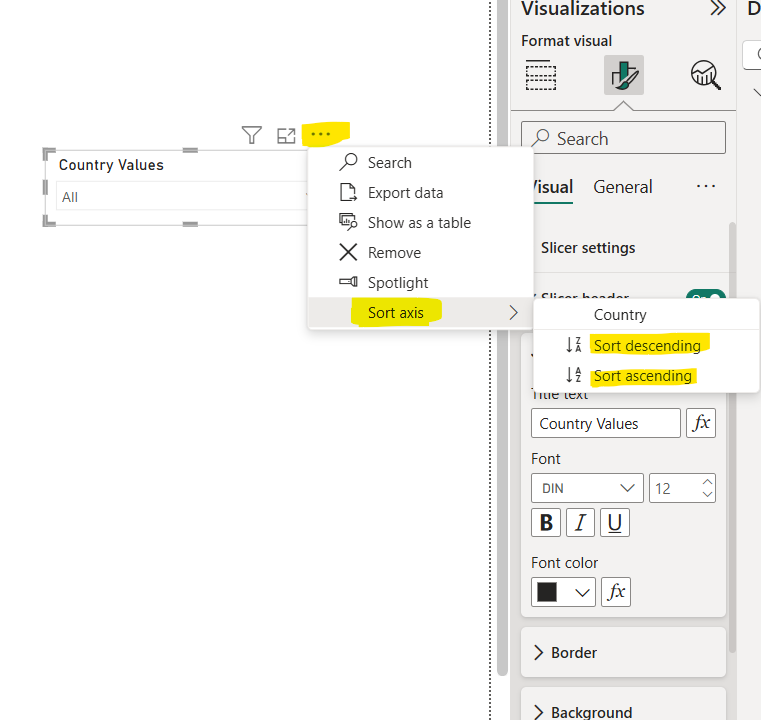Choose Sort descending from submenu
This screenshot has height=720, width=761.
click(646, 345)
